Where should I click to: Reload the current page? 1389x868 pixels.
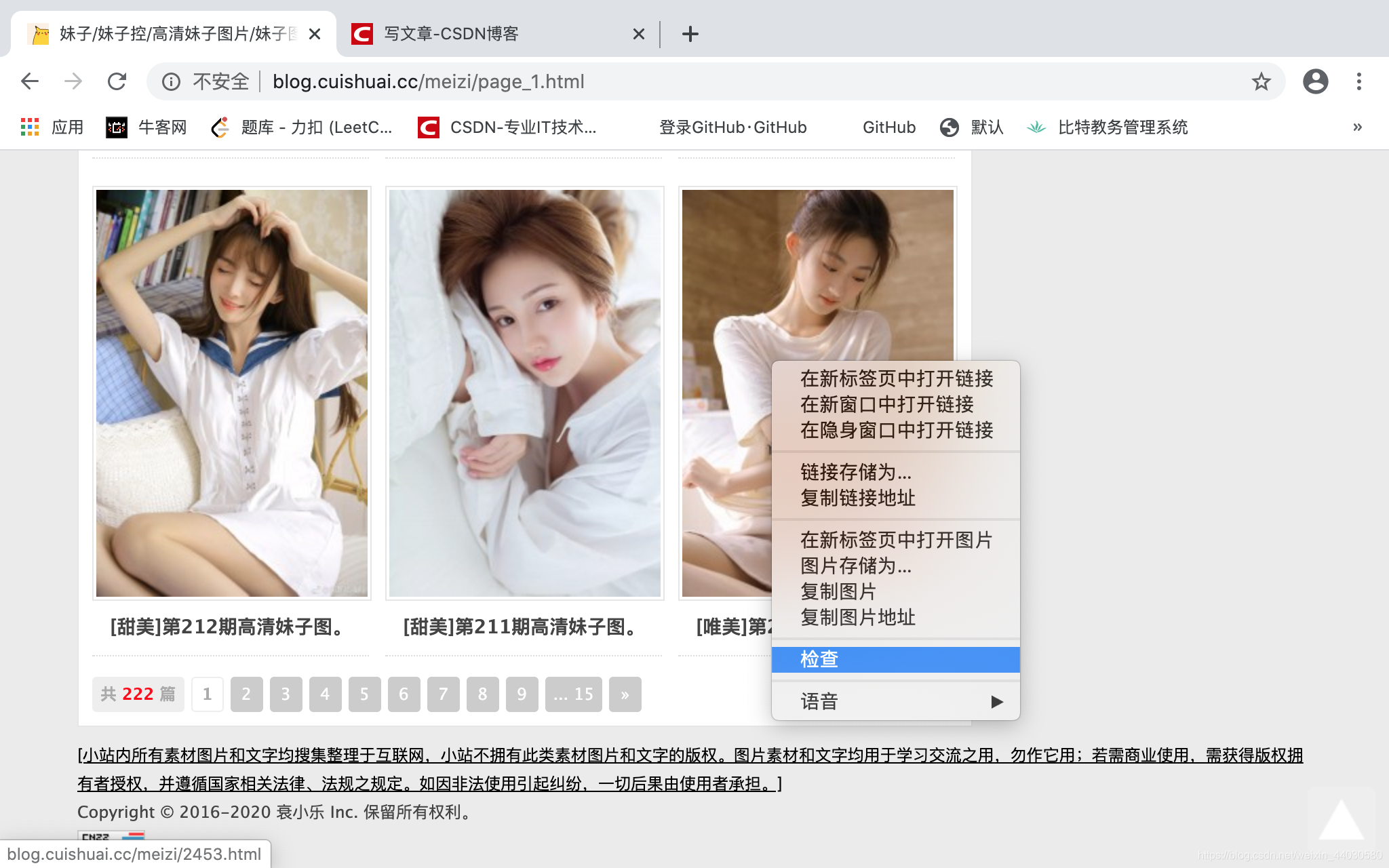tap(117, 81)
